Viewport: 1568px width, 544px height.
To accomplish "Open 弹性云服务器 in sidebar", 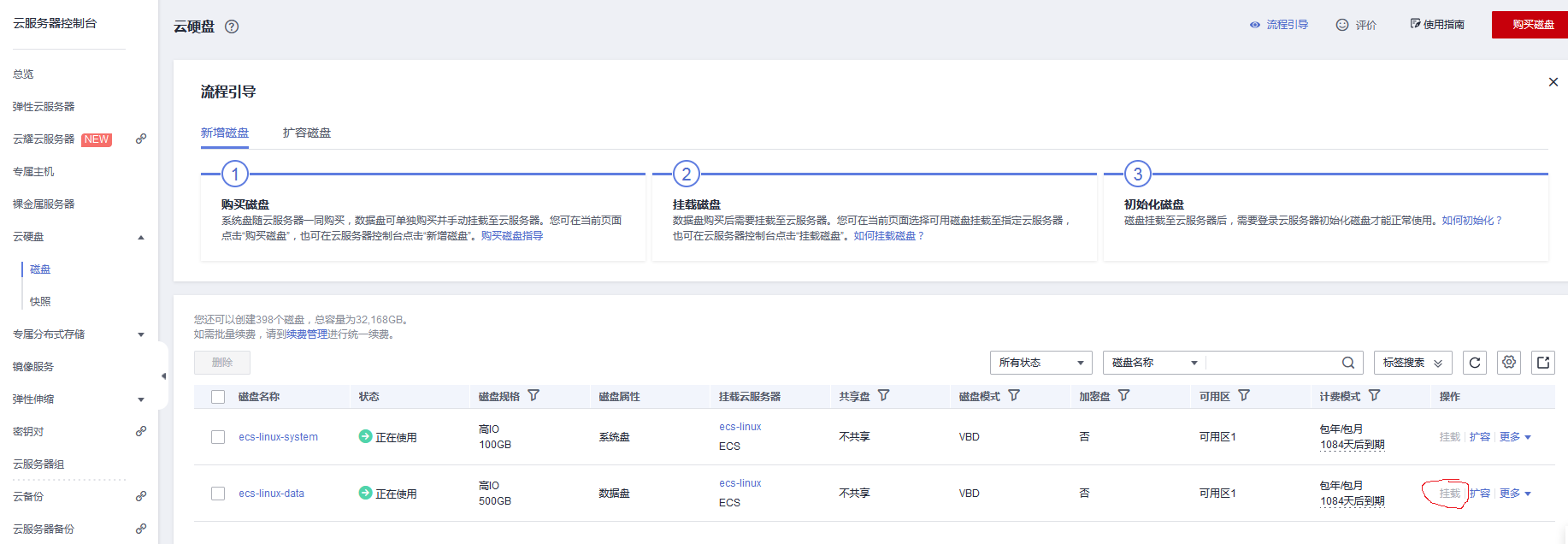I will (44, 107).
